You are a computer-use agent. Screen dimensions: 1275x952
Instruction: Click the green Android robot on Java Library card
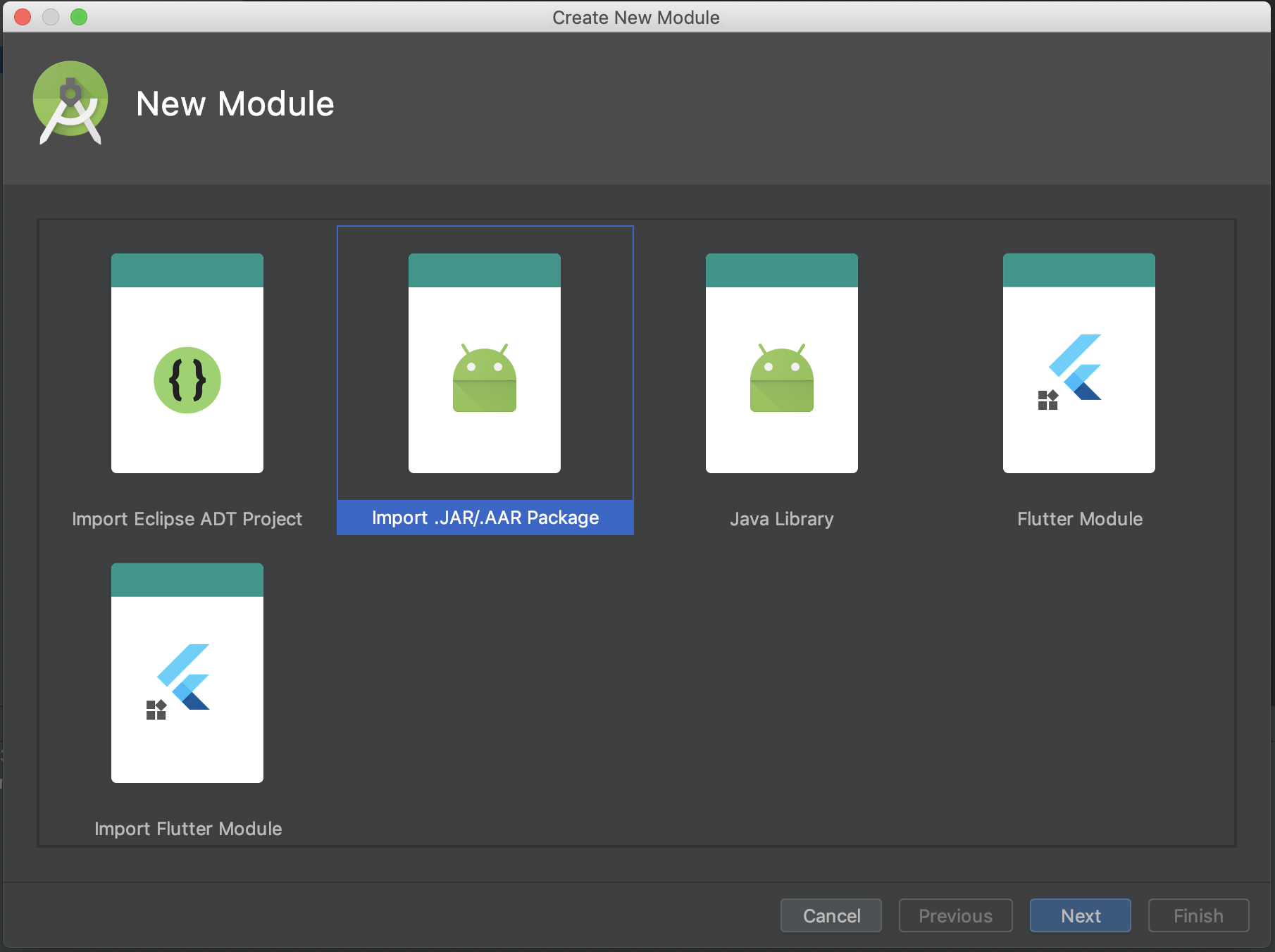click(780, 379)
